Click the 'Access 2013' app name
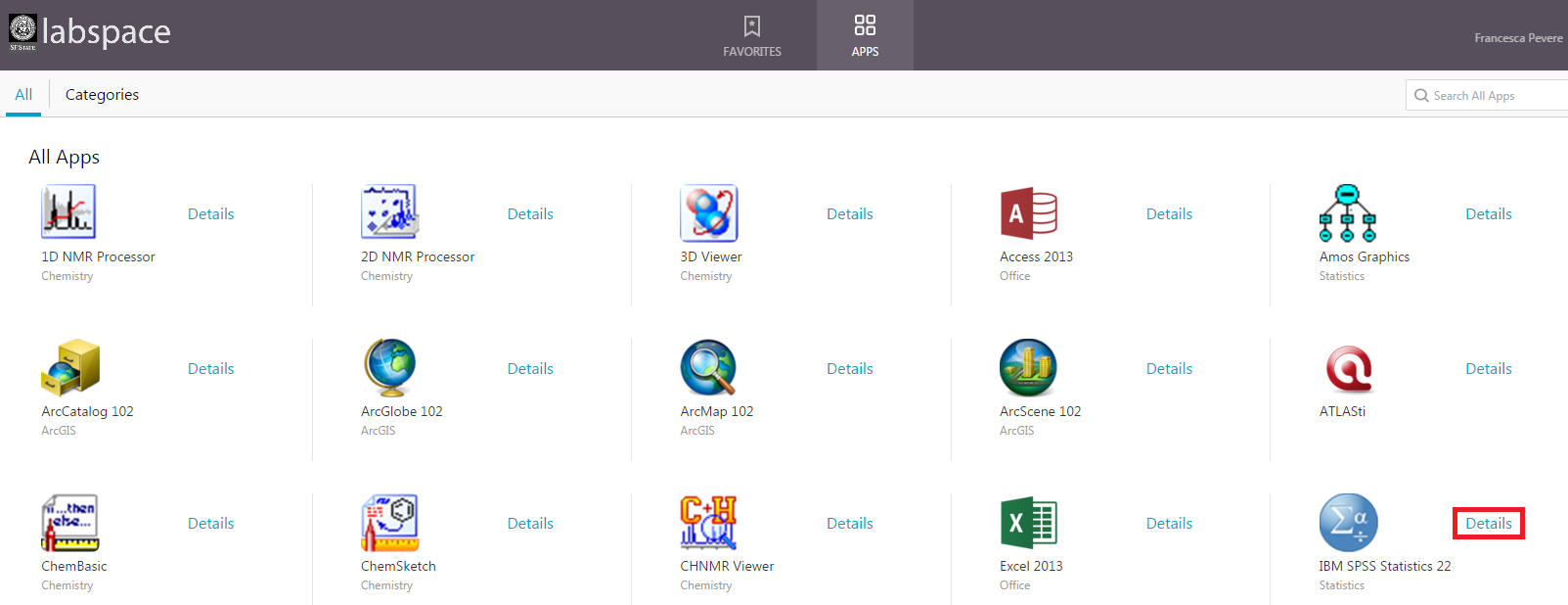The width and height of the screenshot is (1568, 605). 1036,256
